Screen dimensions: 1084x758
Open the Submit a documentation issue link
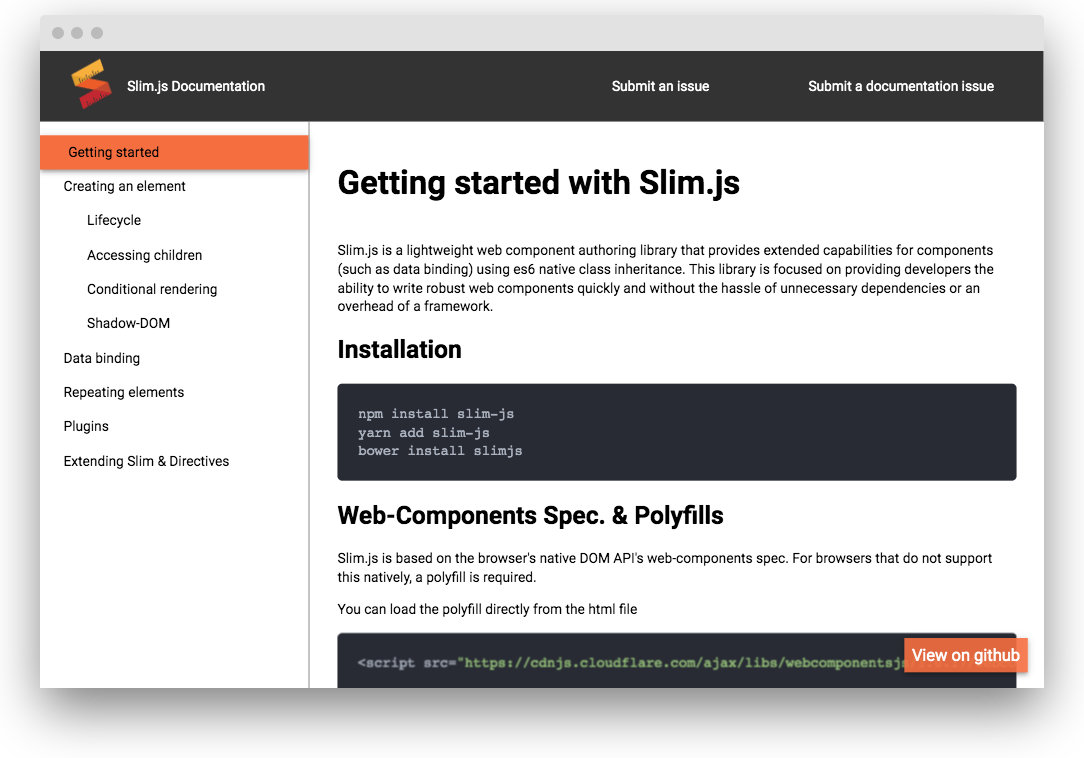click(x=901, y=86)
